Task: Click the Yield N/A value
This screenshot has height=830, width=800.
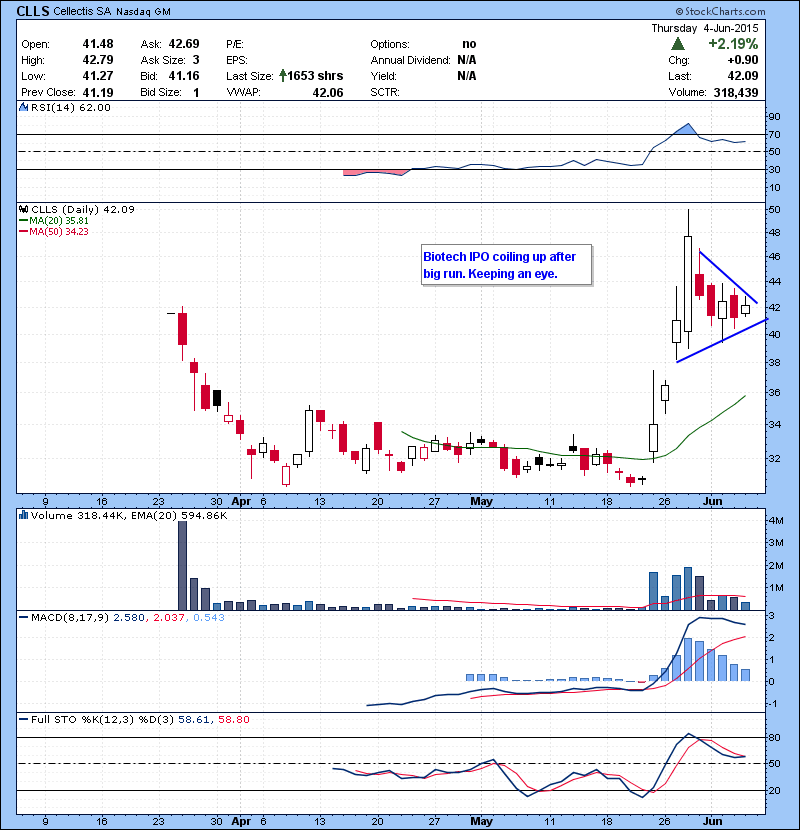Action: click(466, 76)
